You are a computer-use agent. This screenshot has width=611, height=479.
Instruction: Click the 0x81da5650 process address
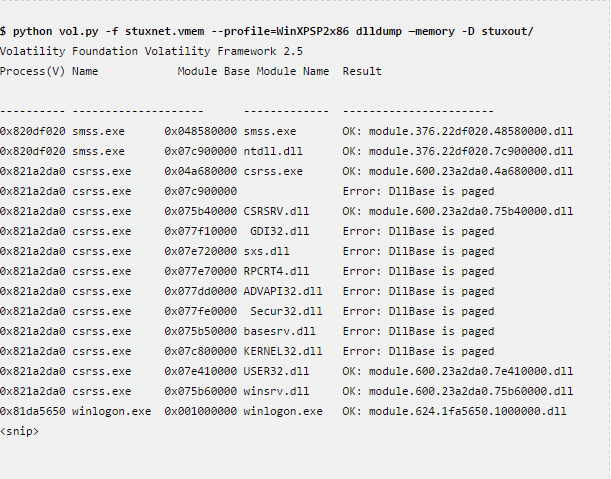point(33,411)
